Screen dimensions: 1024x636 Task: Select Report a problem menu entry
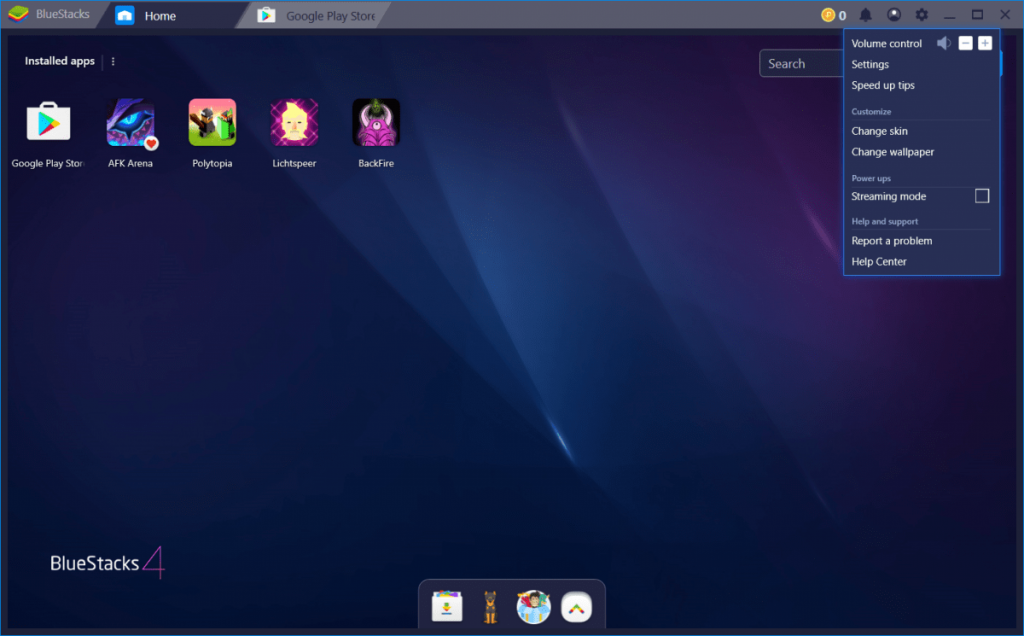pyautogui.click(x=891, y=240)
